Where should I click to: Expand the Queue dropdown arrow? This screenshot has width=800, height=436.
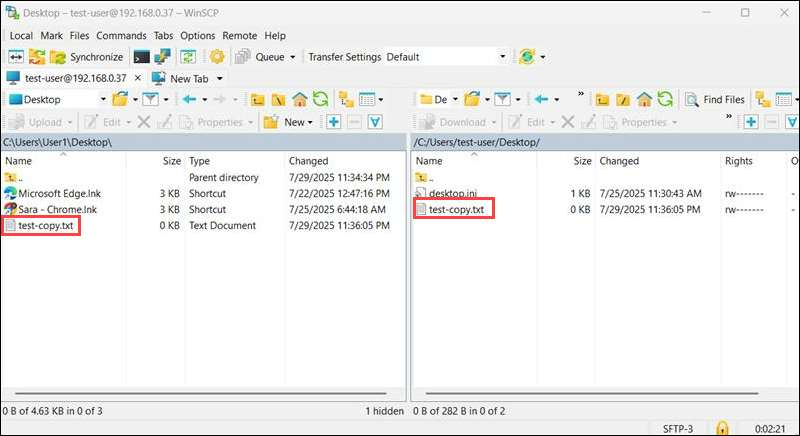[293, 57]
